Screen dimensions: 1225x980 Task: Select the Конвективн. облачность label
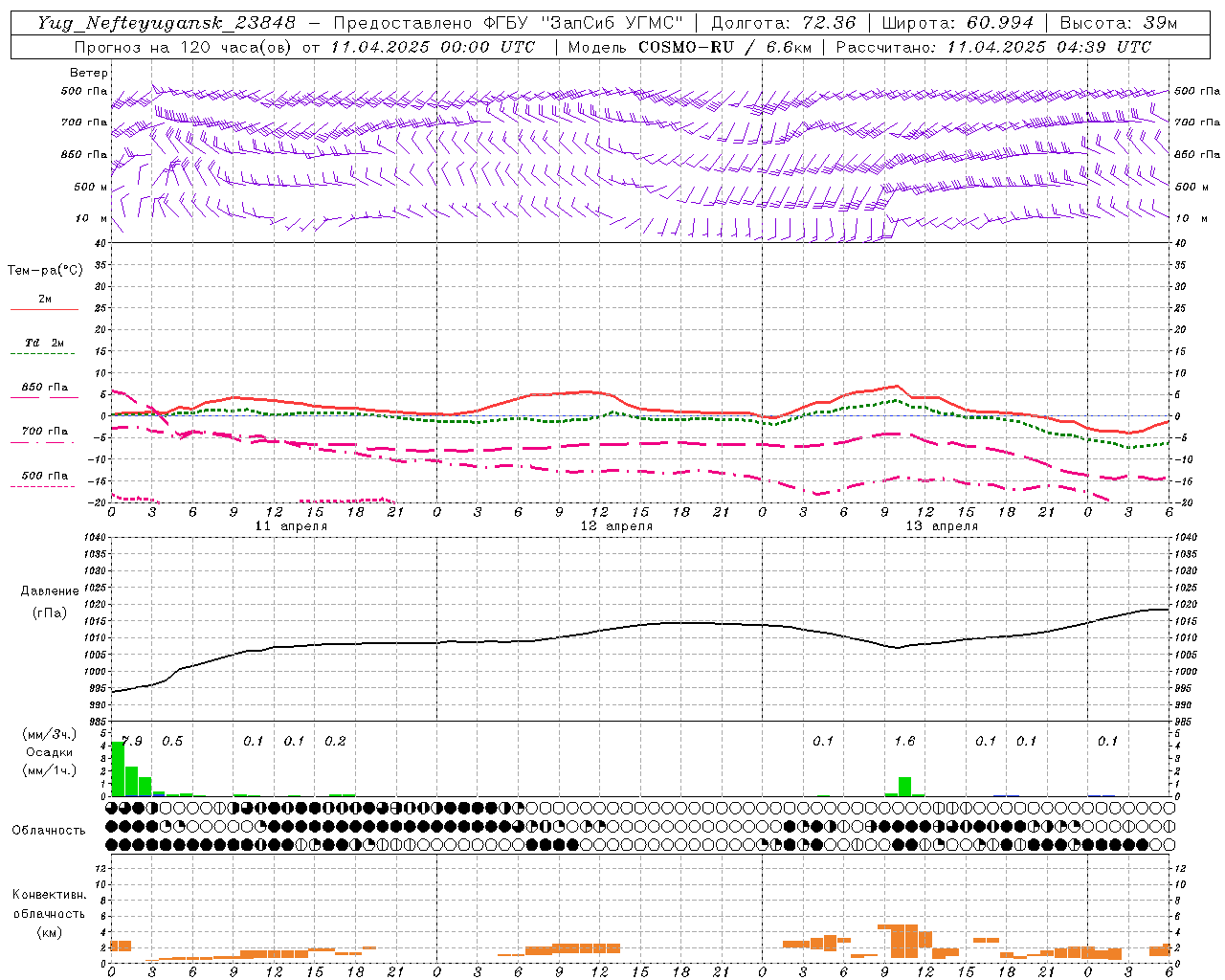click(49, 903)
